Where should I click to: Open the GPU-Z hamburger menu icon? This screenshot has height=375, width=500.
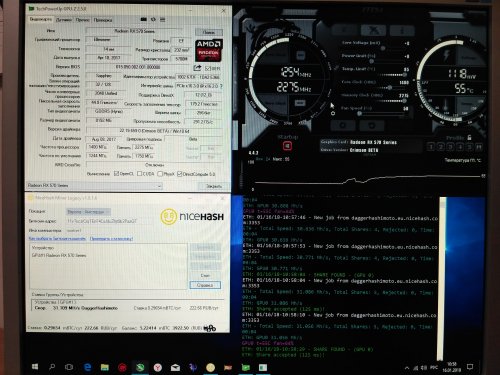coord(163,20)
